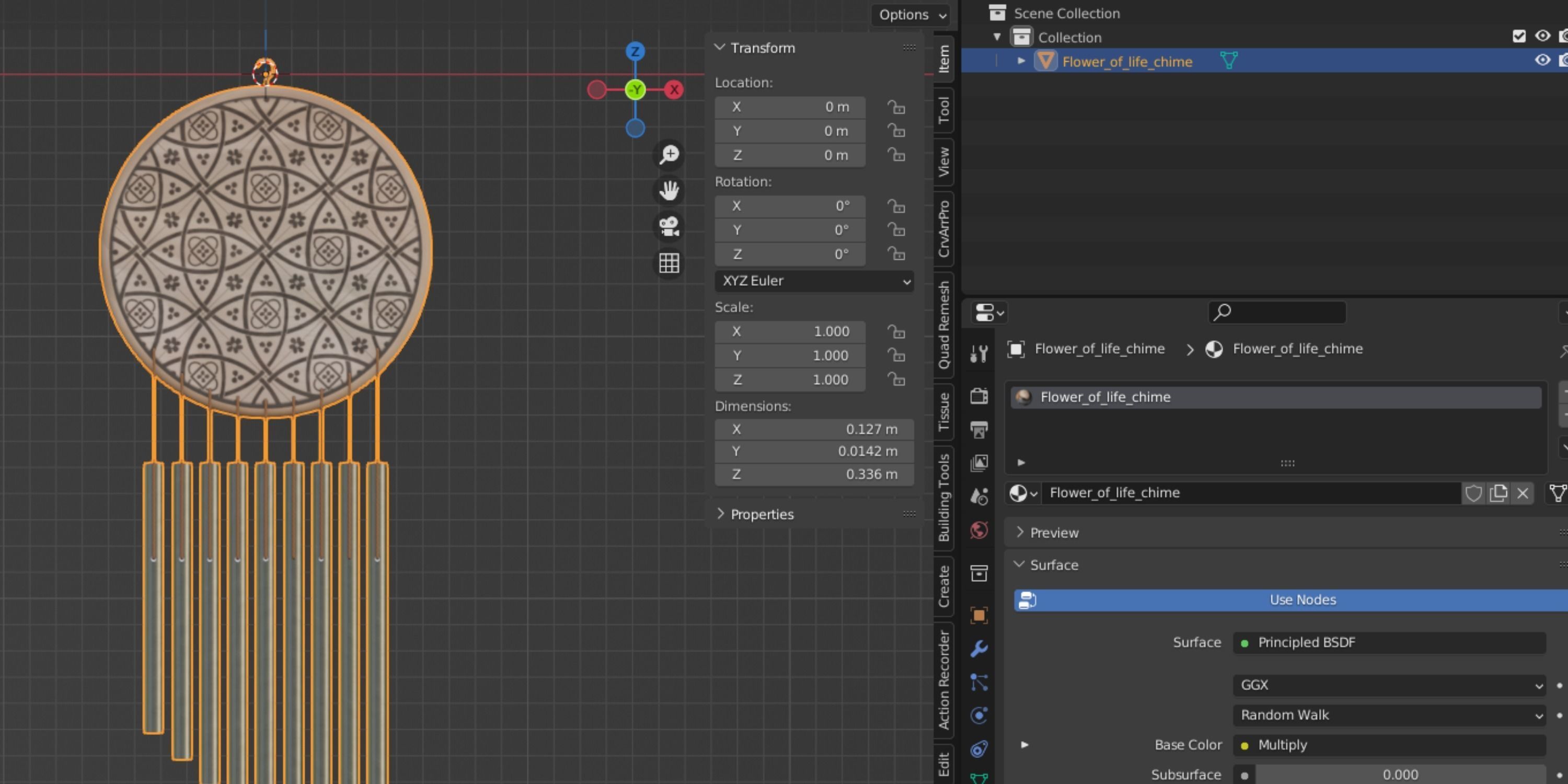Lock Scale X with the padlock

pos(896,332)
